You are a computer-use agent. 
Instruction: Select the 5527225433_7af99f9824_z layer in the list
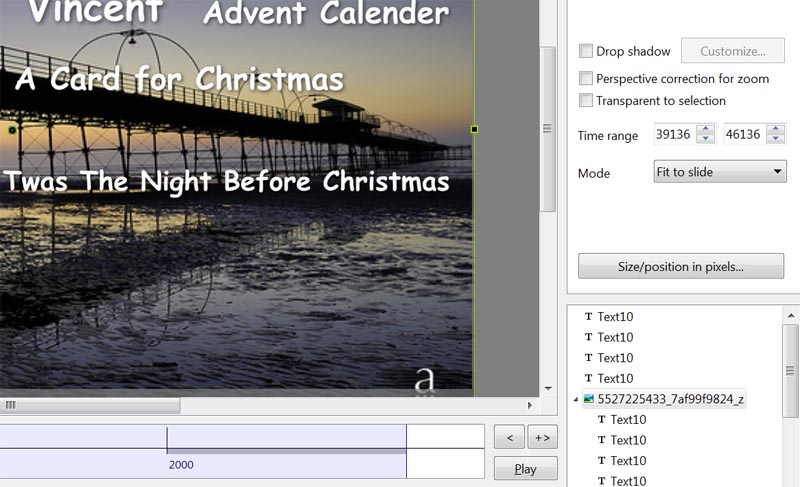coord(670,399)
